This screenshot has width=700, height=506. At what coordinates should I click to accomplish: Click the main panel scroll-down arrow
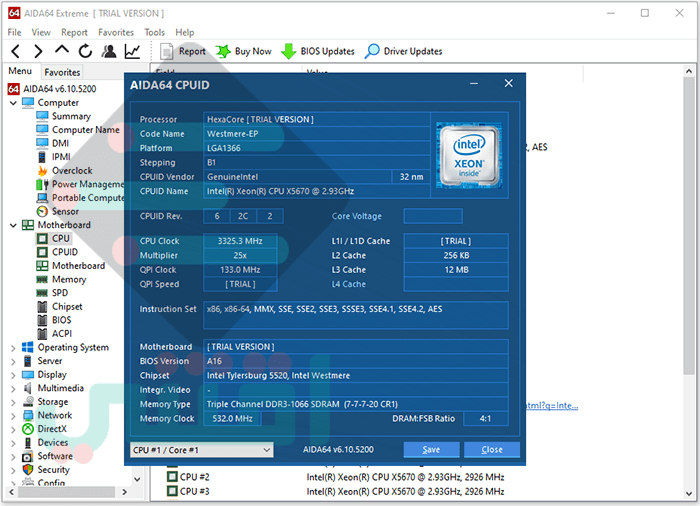pos(689,494)
